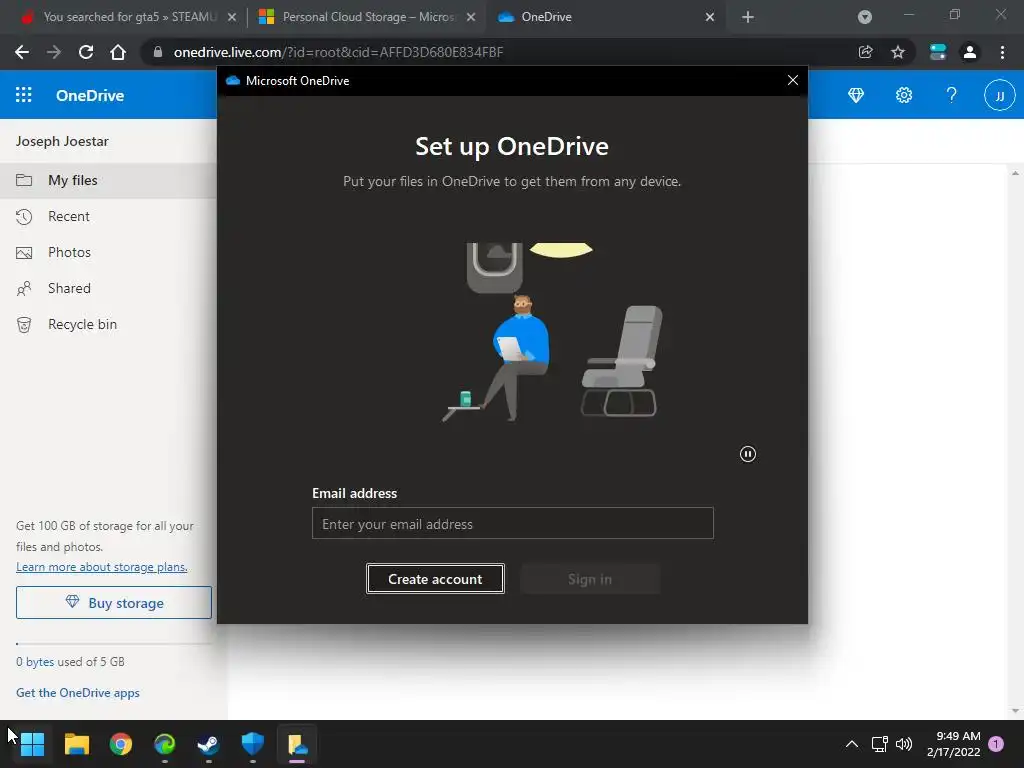The width and height of the screenshot is (1024, 768).
Task: Close the Personal Cloud Storage tab
Action: coord(471,17)
